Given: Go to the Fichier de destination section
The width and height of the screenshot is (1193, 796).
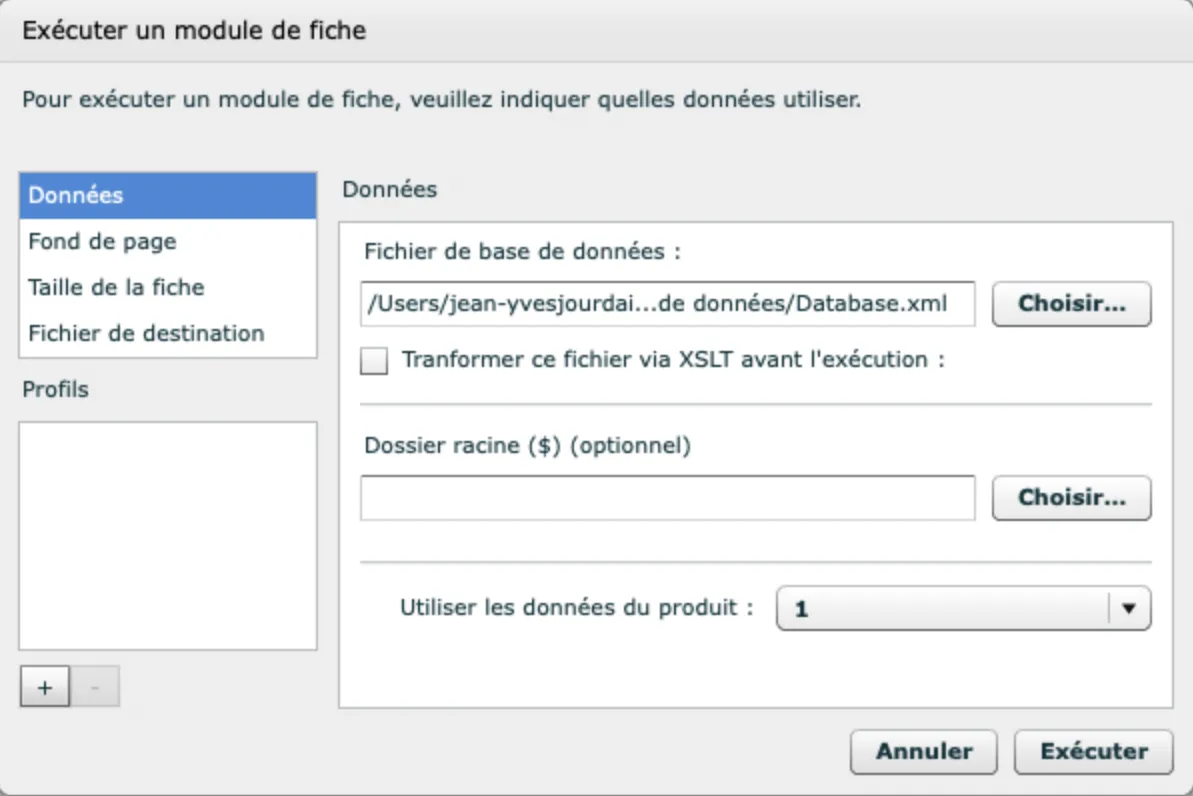Looking at the screenshot, I should pos(146,333).
